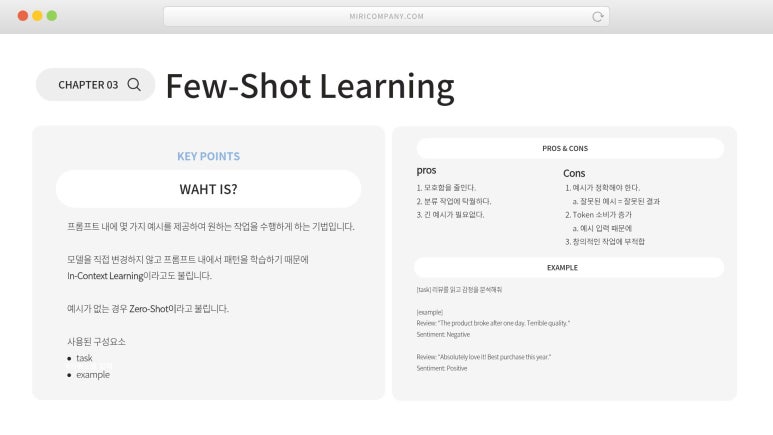Viewport: 773px width, 435px height.
Task: Click the Sentiment: Negative line
Action: 443,334
